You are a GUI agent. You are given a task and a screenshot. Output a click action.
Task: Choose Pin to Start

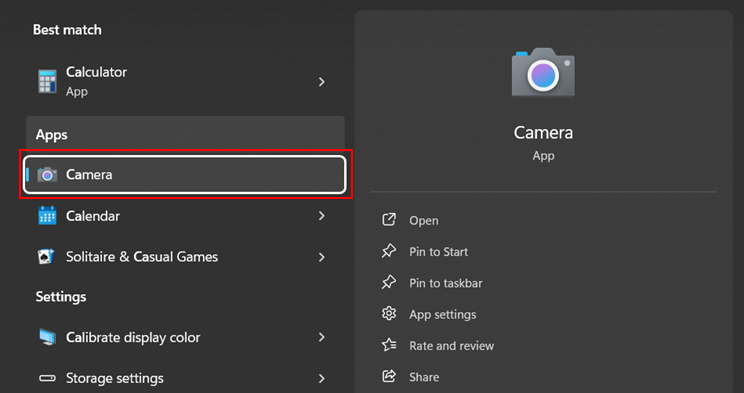point(438,252)
